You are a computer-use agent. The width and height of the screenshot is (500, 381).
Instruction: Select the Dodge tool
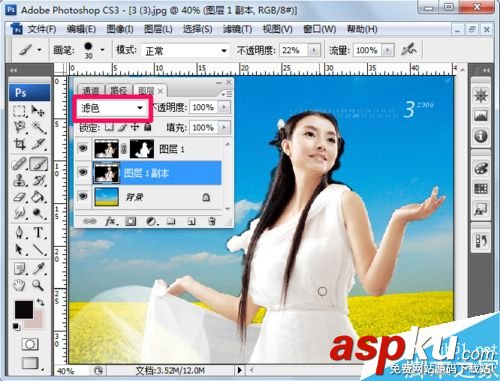click(x=38, y=213)
